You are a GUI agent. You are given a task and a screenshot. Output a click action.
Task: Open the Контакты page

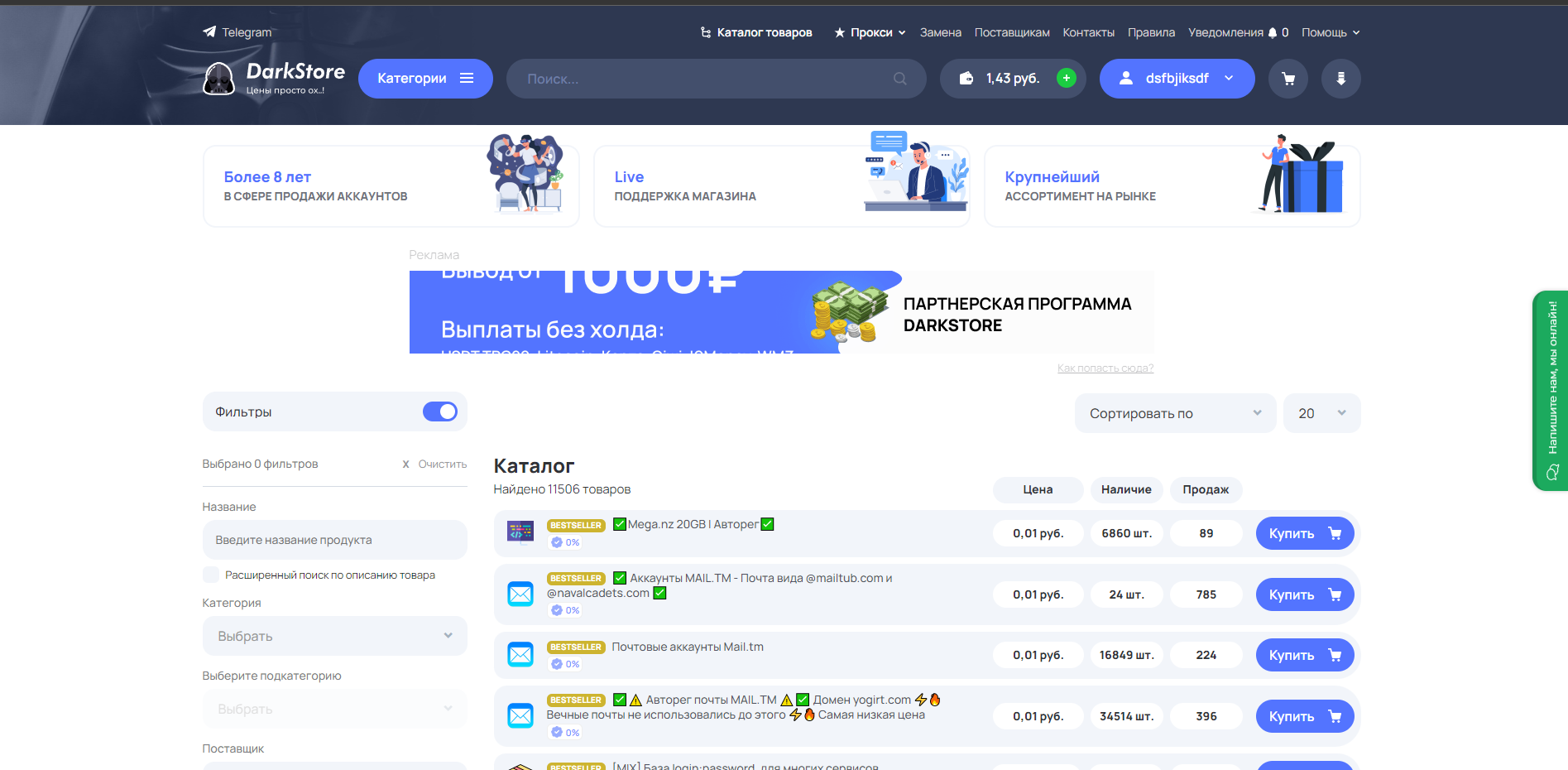(1089, 33)
